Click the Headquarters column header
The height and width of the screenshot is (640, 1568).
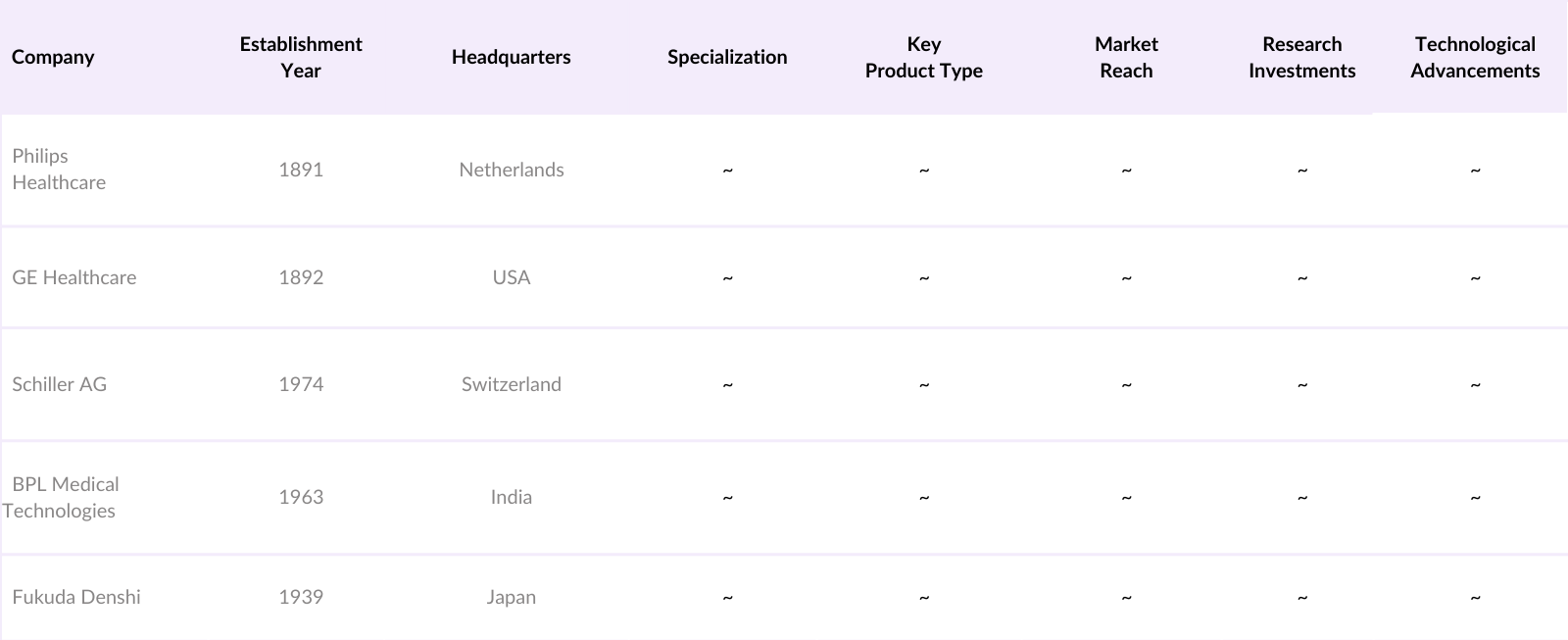(511, 57)
